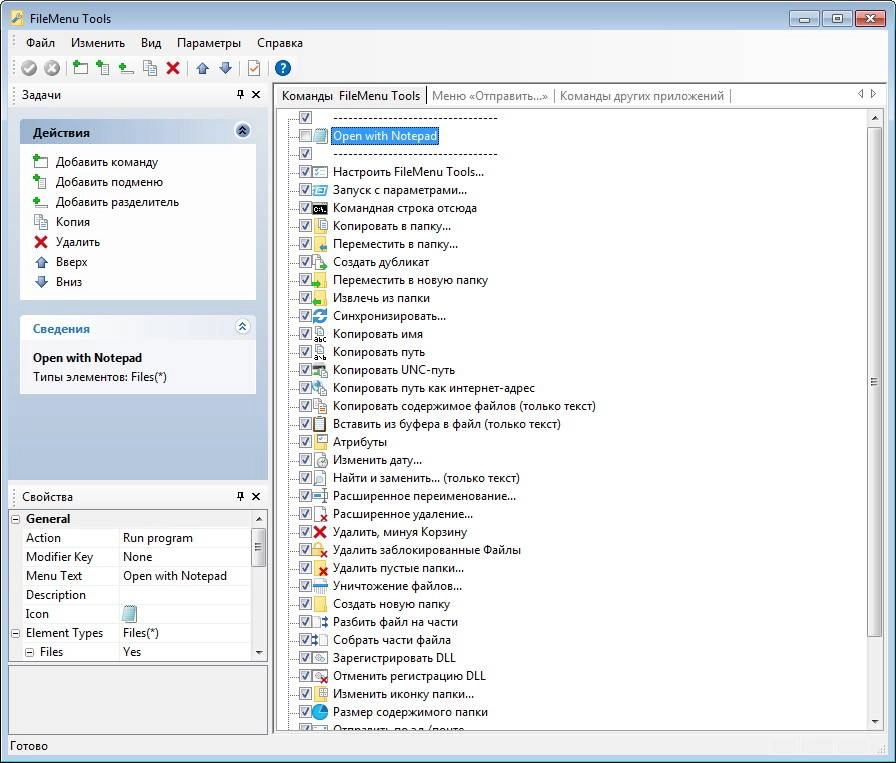Click the Add submenu toolbar icon

[103, 67]
